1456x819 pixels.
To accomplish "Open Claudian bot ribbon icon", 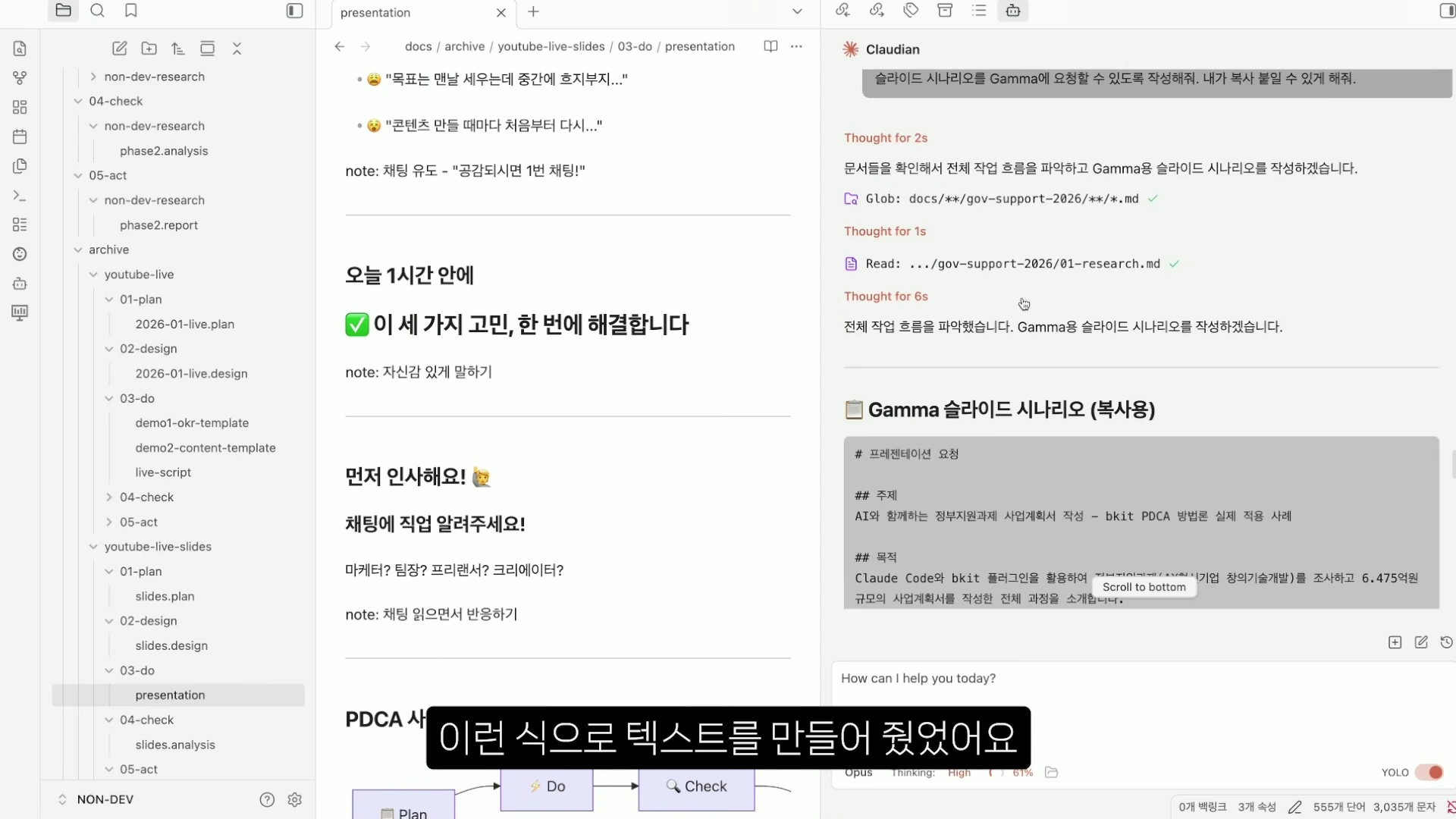I will click(x=20, y=284).
